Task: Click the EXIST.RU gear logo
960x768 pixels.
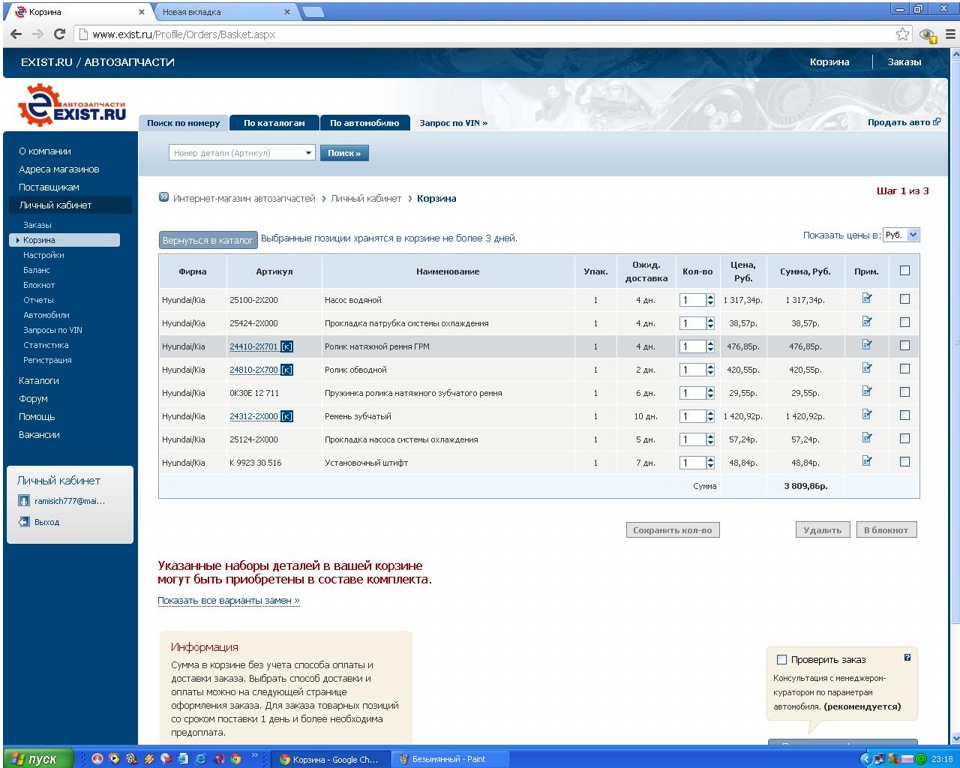Action: point(72,105)
